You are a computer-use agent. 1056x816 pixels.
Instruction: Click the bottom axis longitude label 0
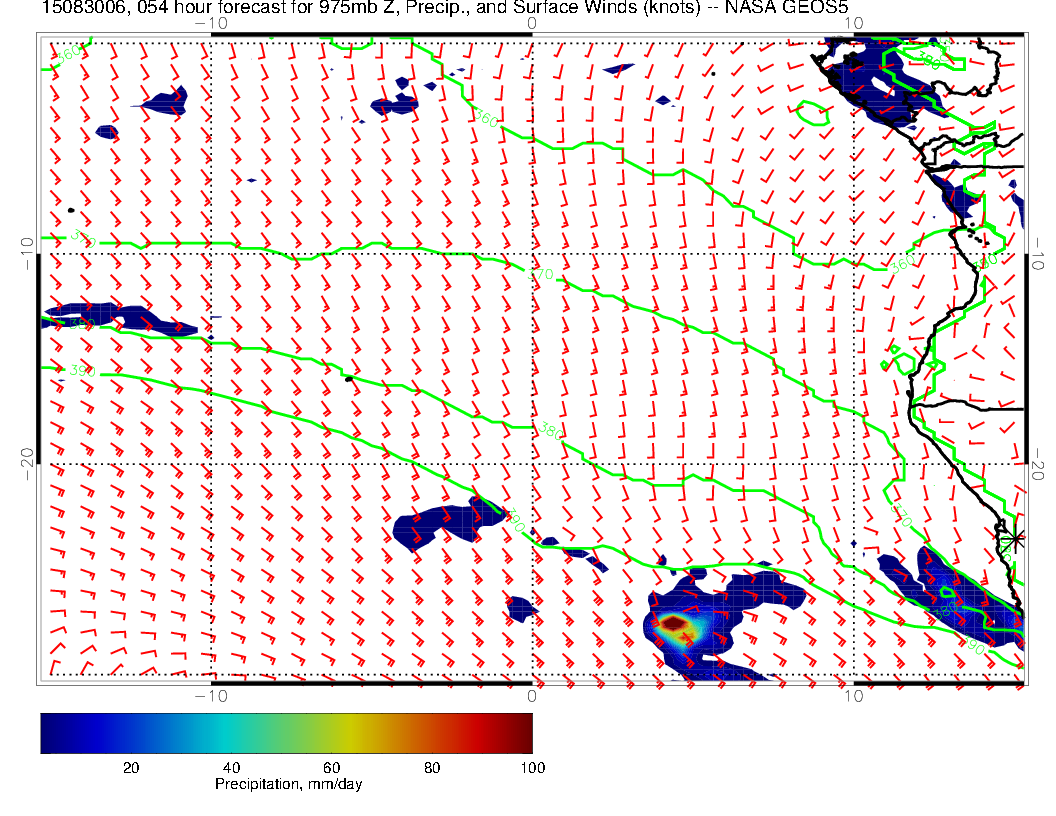point(532,695)
